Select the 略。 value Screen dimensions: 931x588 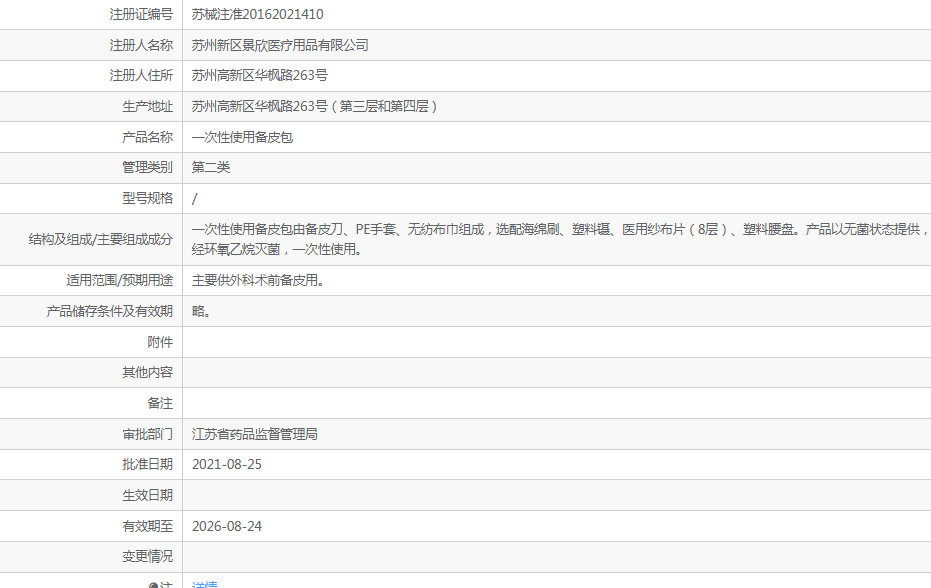201,311
